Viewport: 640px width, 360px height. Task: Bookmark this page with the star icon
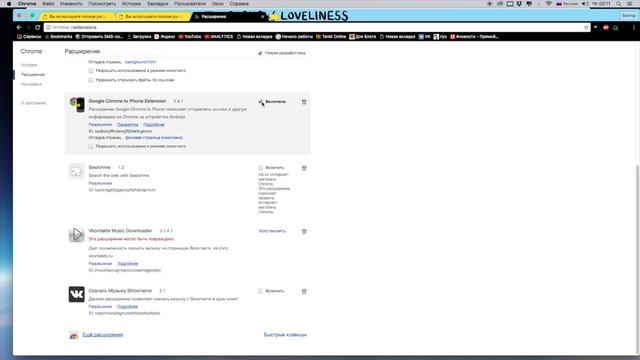(586, 27)
